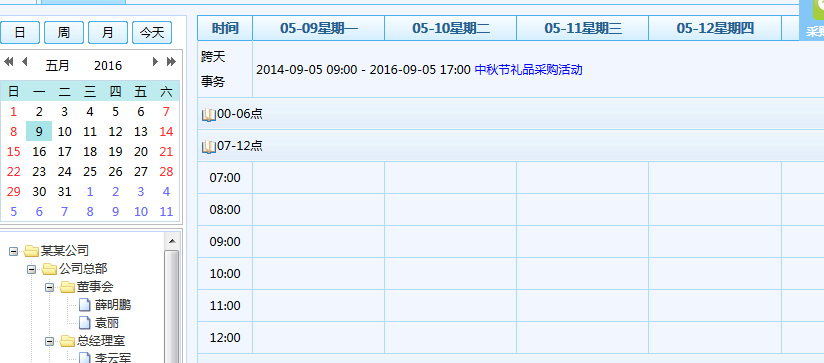Advance calendar to next year

coord(171,62)
